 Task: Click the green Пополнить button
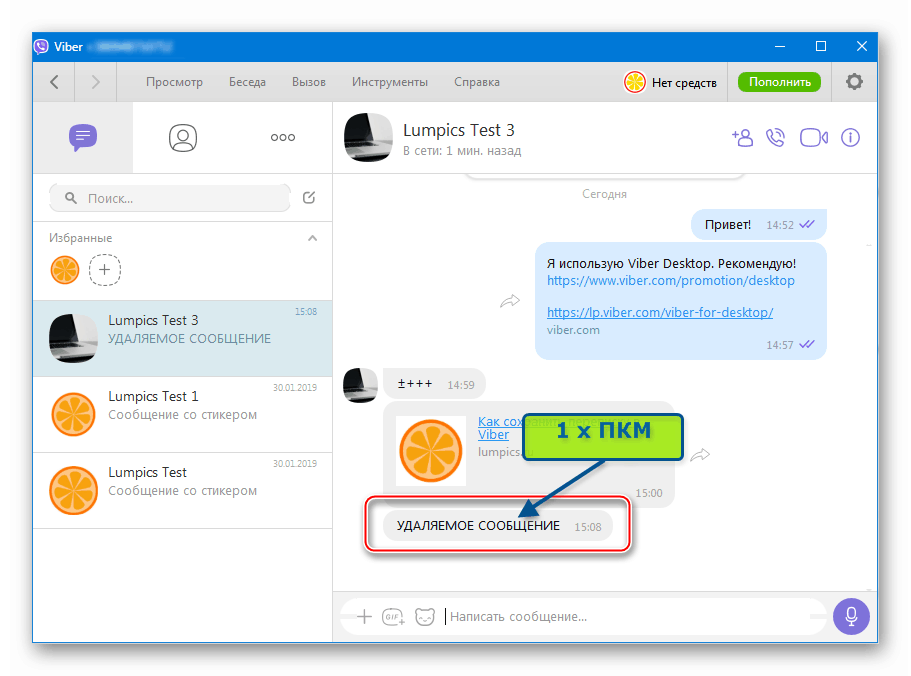point(779,82)
